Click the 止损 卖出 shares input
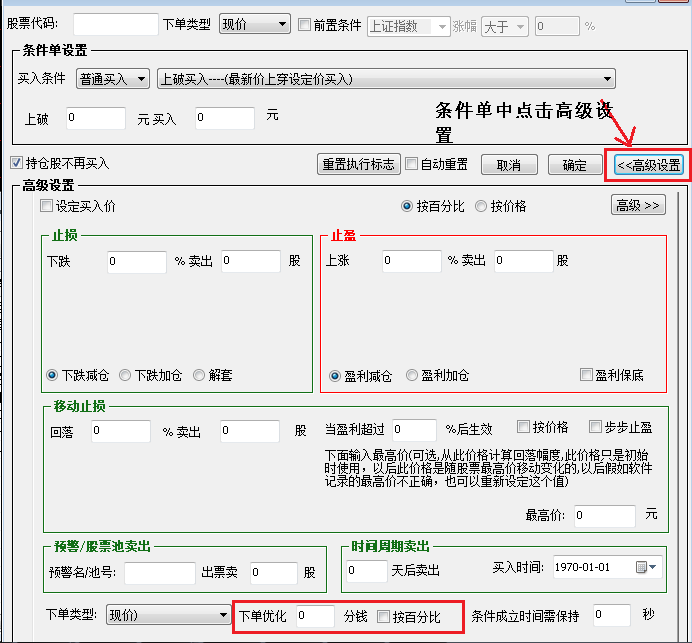Image resolution: width=692 pixels, height=643 pixels. (x=251, y=261)
